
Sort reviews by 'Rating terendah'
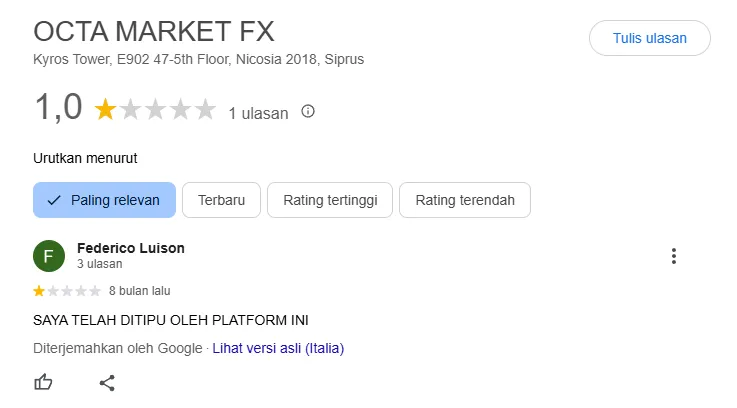465,200
